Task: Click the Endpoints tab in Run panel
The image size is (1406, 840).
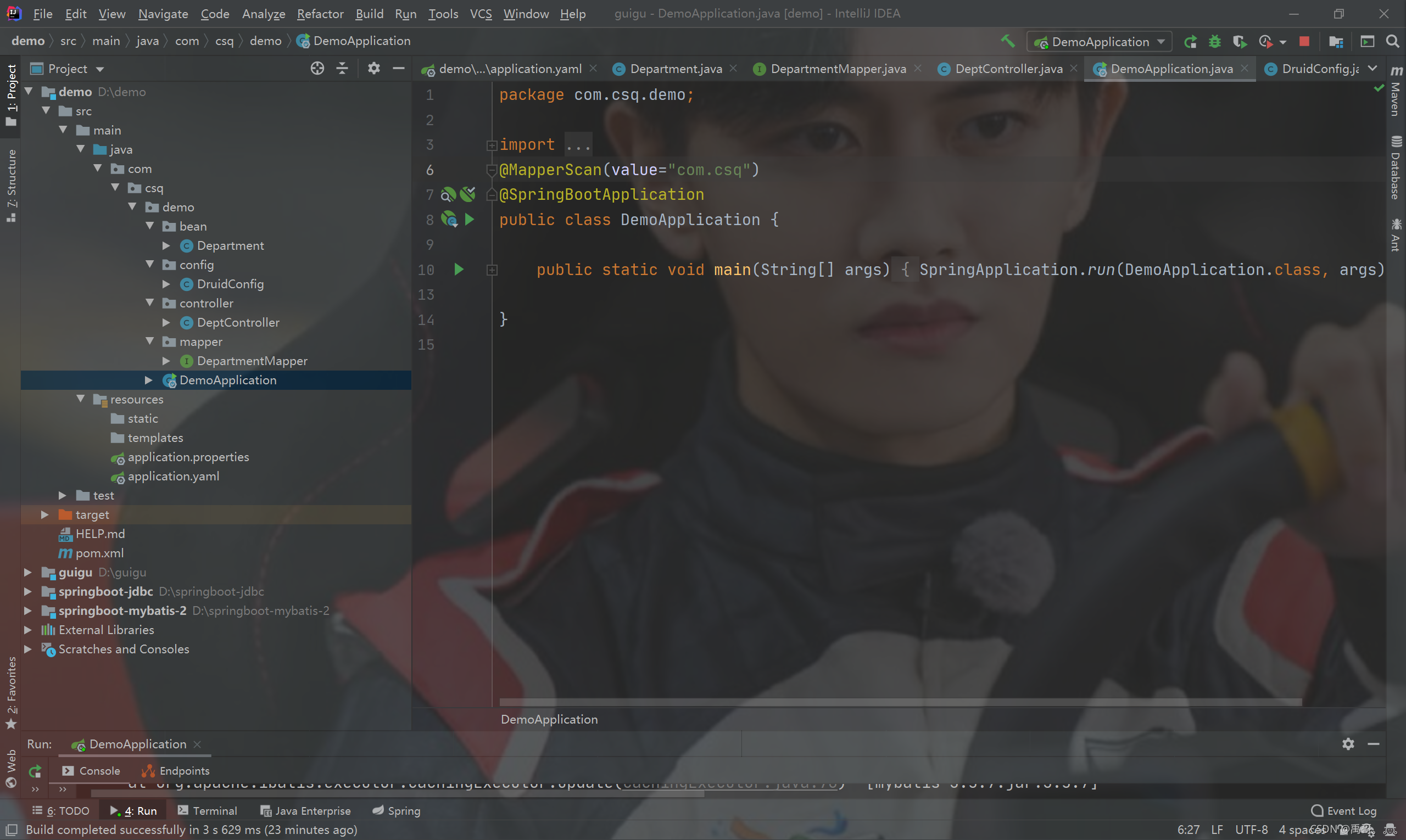Action: tap(183, 771)
